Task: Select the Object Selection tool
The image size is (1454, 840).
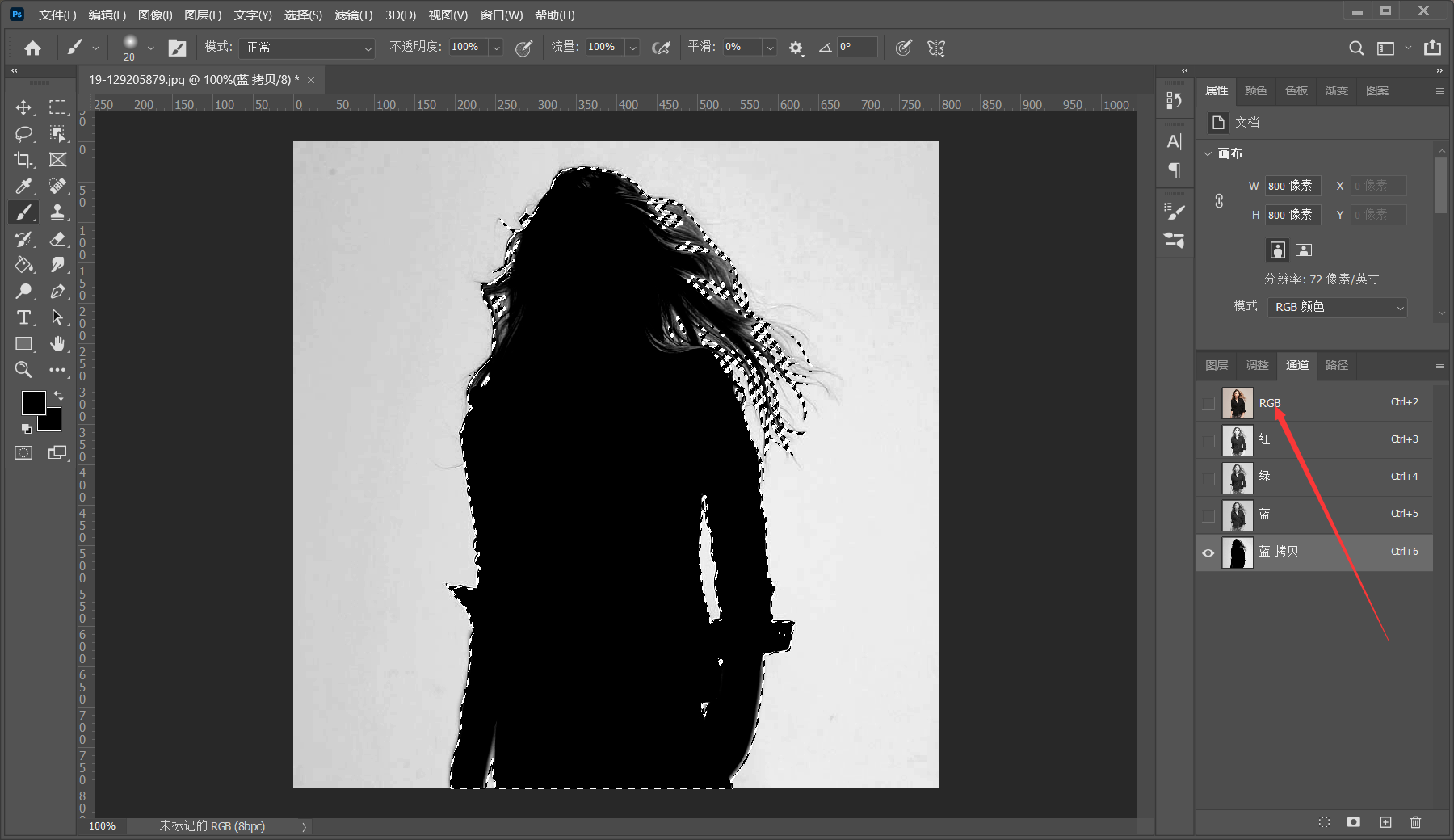Action: (x=57, y=133)
